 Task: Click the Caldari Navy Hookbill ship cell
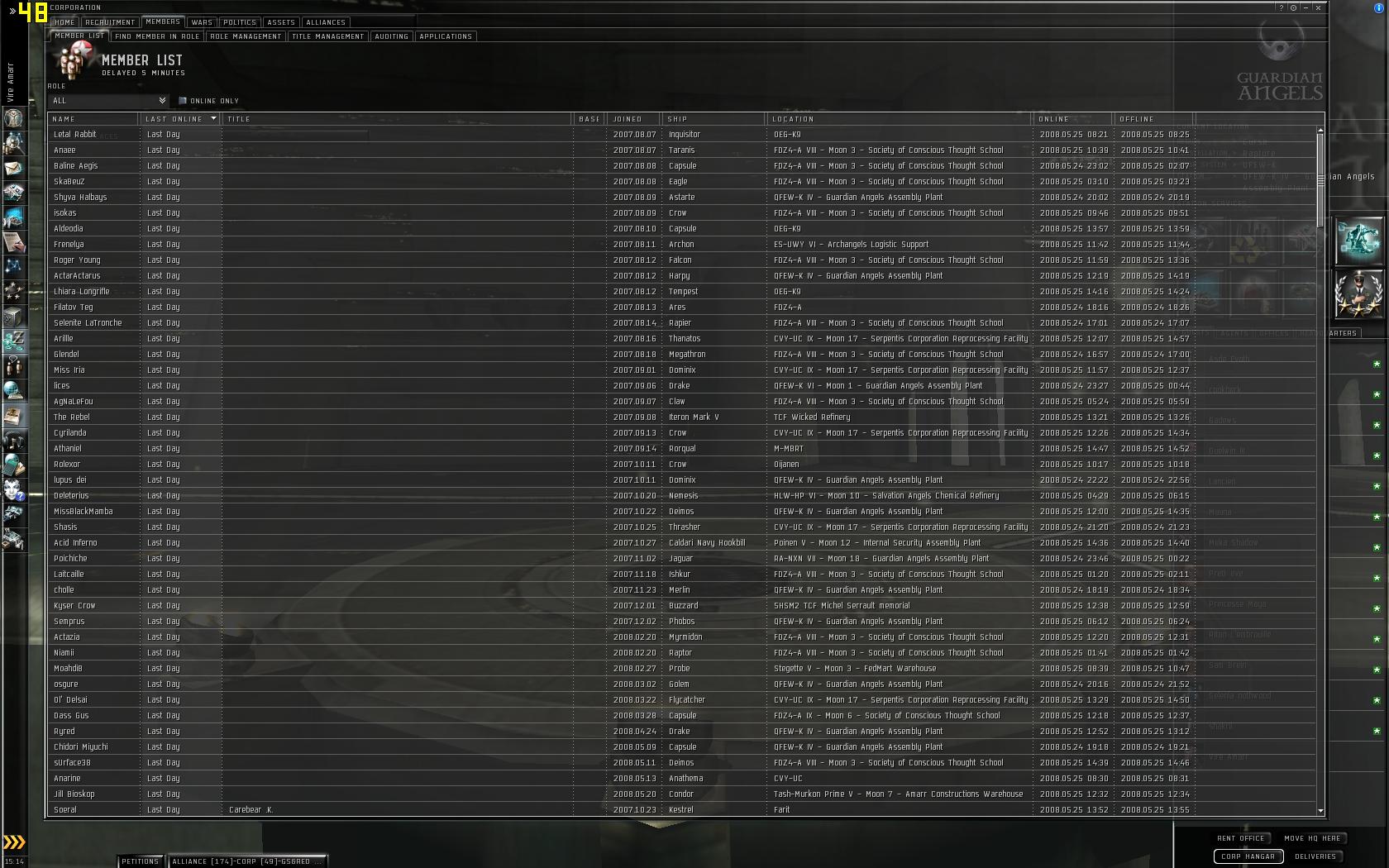point(707,543)
